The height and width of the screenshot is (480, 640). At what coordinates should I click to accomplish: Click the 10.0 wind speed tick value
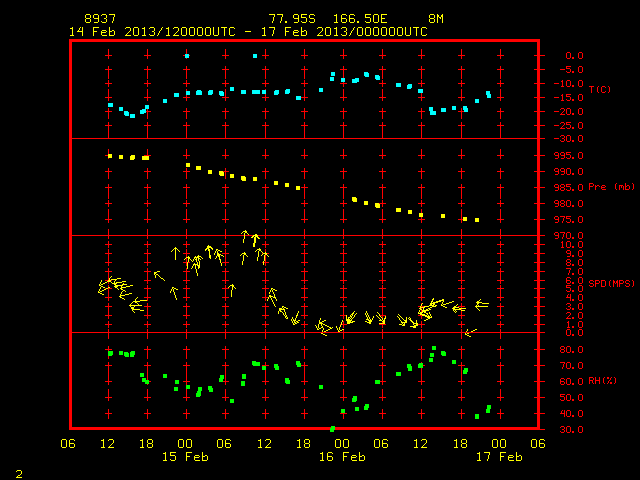[x=571, y=245]
